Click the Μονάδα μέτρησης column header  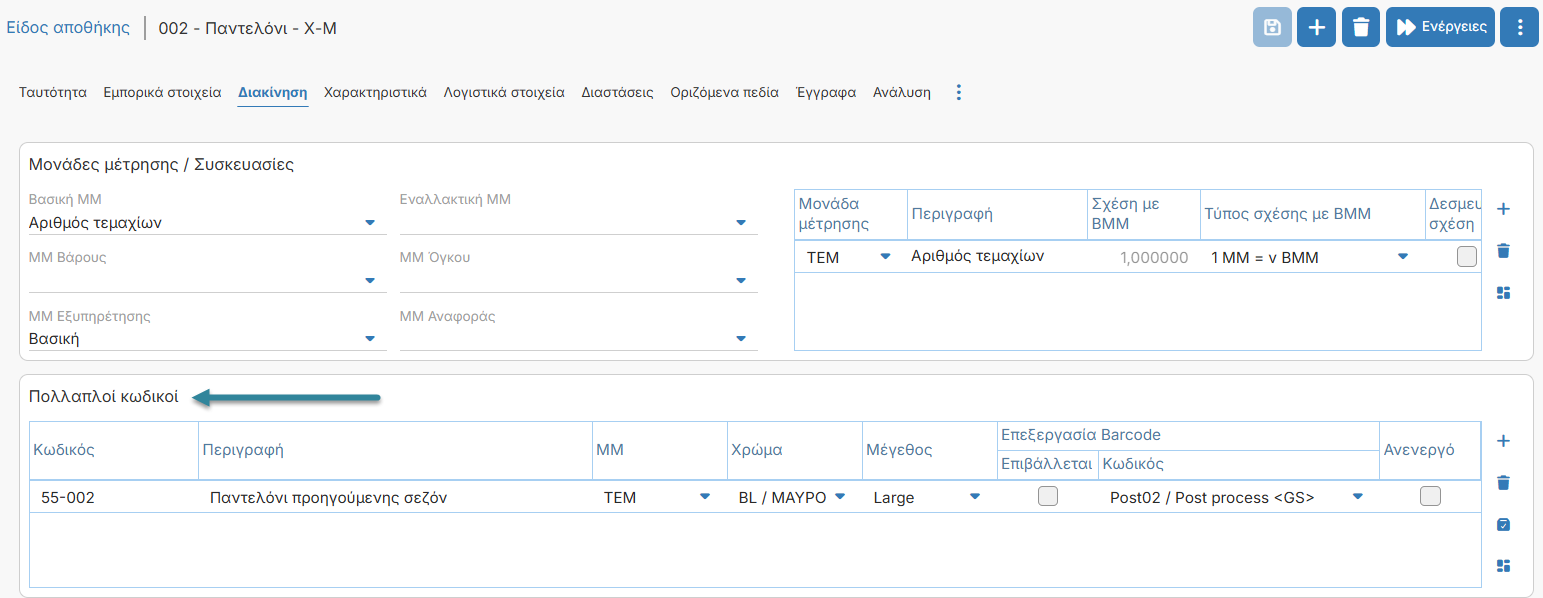click(x=851, y=214)
